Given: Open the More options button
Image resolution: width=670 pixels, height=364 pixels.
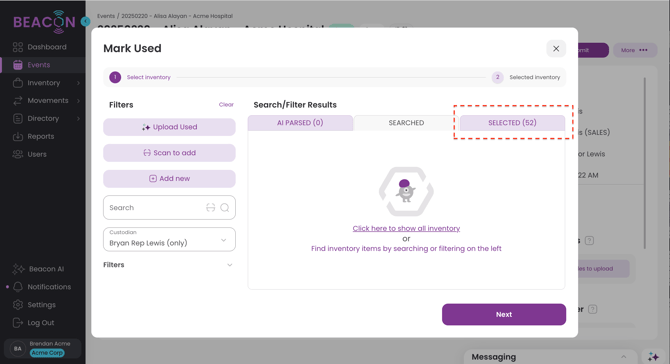Looking at the screenshot, I should click(x=634, y=50).
